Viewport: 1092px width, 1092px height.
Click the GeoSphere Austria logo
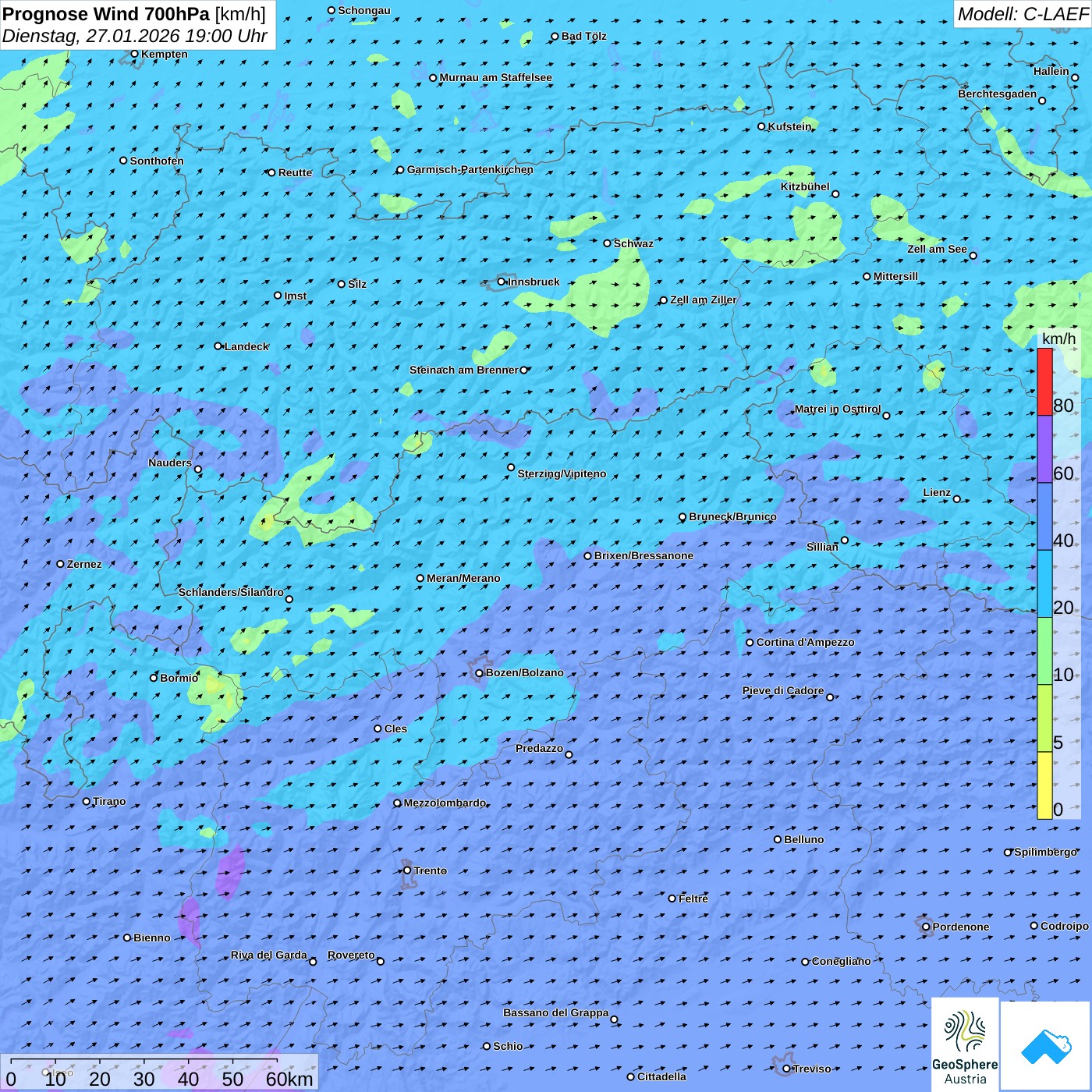point(965,1044)
